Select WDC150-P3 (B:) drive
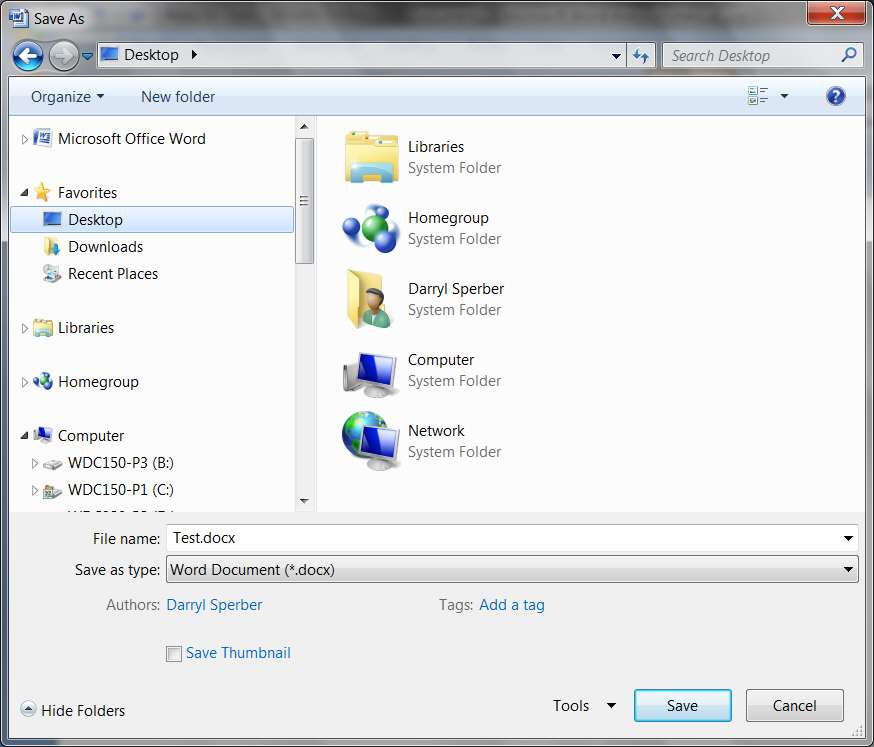 [120, 463]
